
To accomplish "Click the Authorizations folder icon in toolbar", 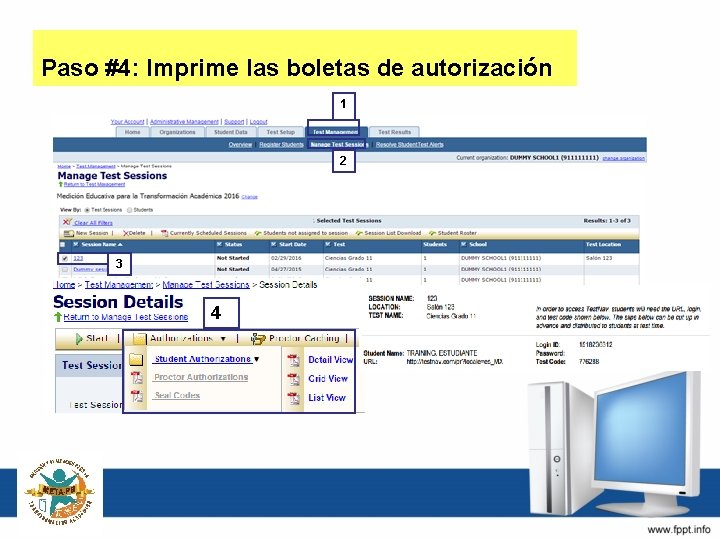I will [x=139, y=339].
